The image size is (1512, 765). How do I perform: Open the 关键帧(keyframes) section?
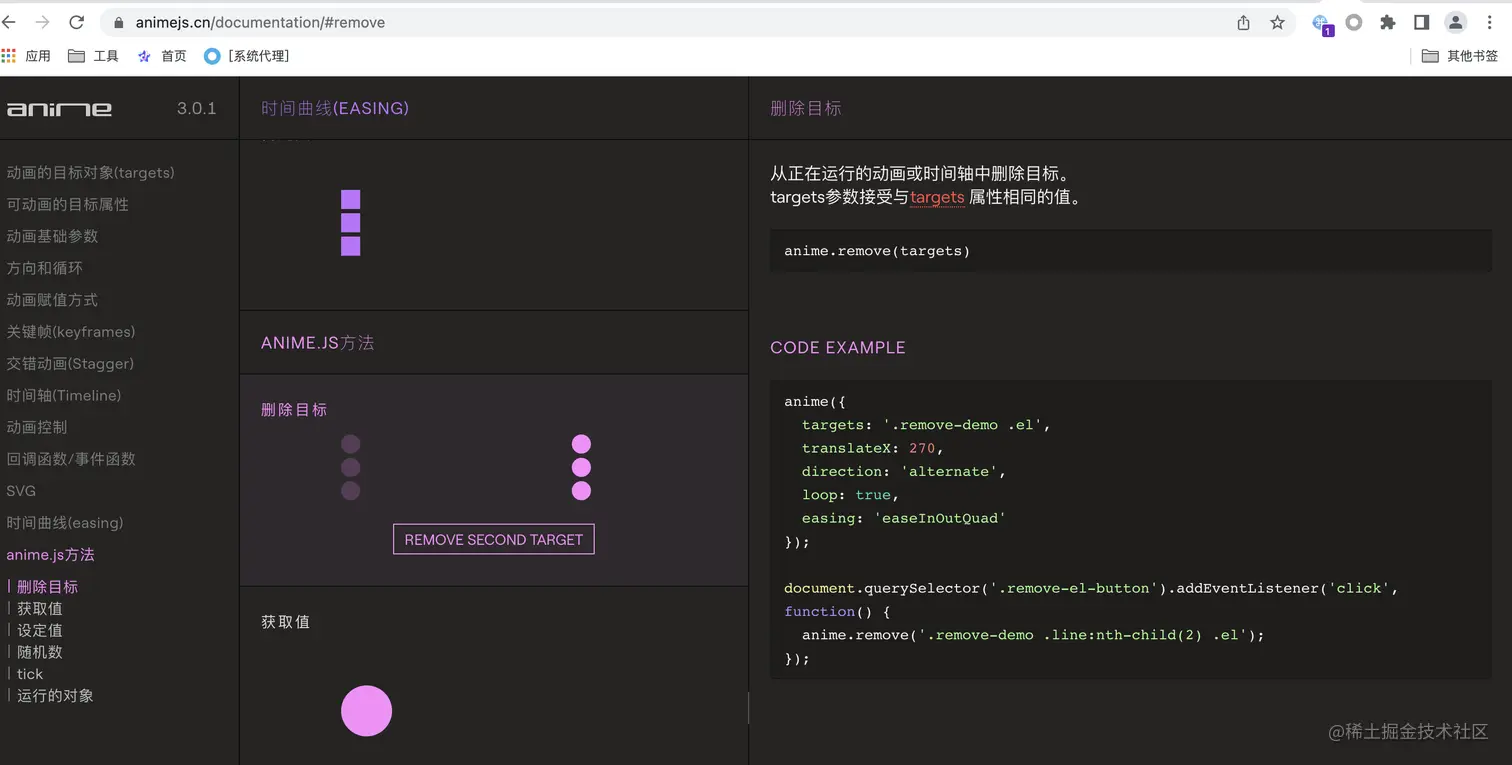tap(71, 332)
